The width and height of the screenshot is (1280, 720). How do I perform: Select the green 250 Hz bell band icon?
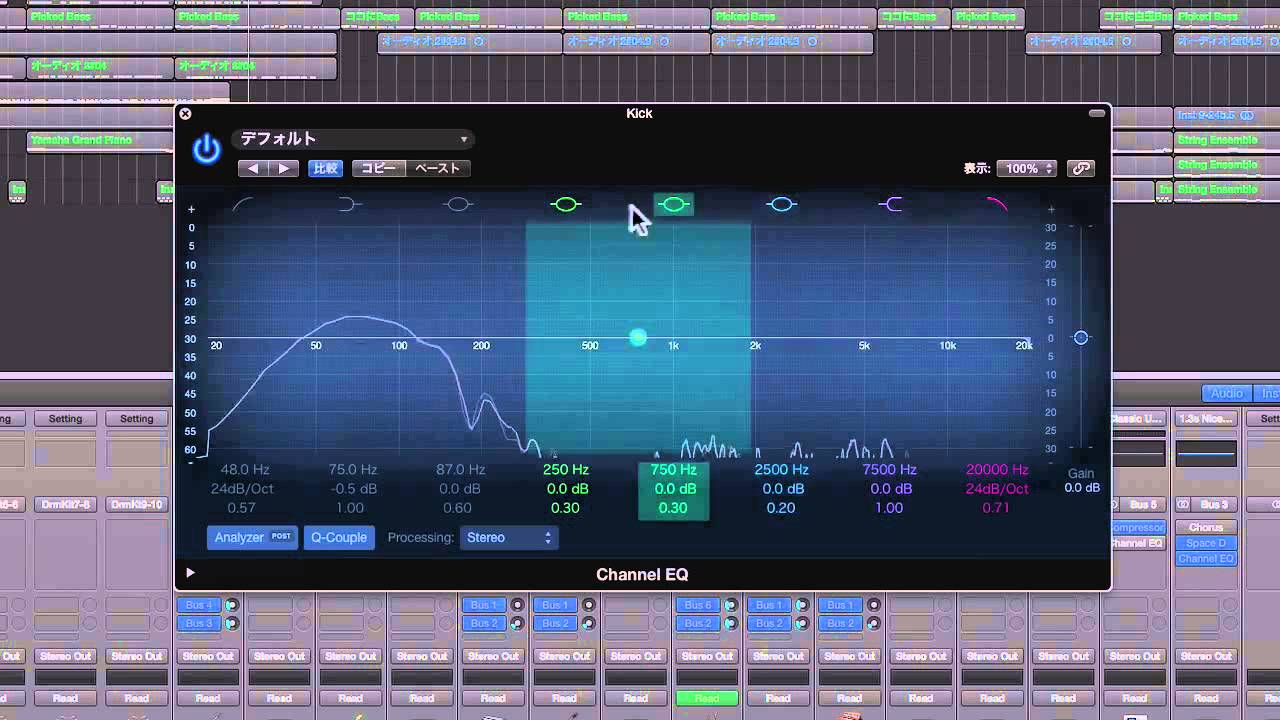565,204
